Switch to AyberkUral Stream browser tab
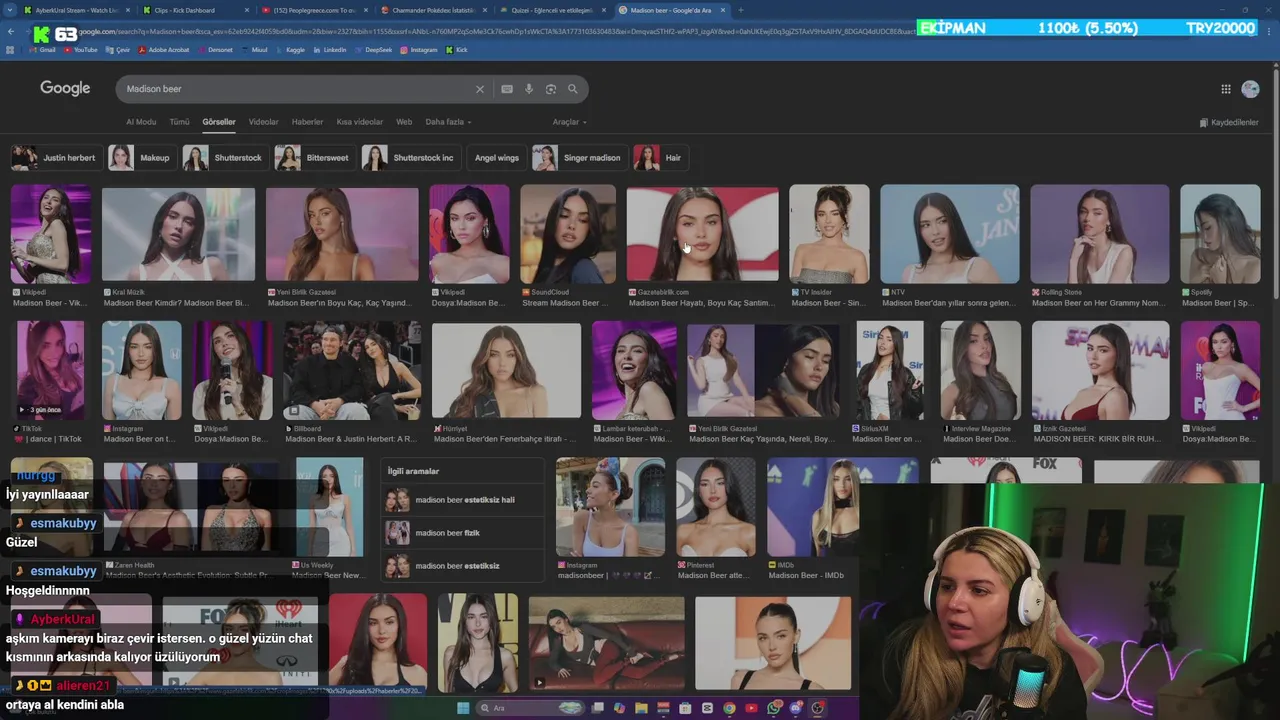The height and width of the screenshot is (720, 1280). pyautogui.click(x=76, y=10)
